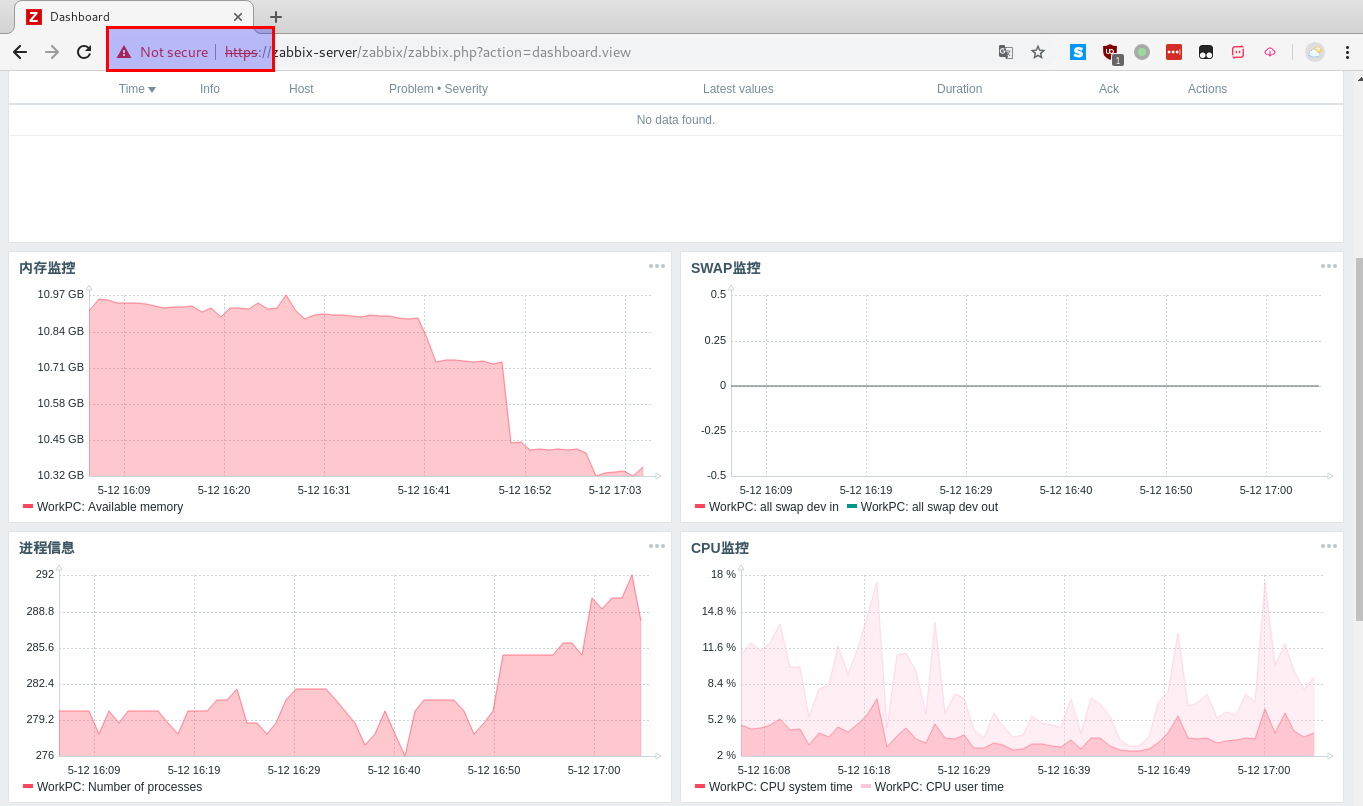The image size is (1363, 806).
Task: Open the red LastPass dots extension
Action: pos(1174,52)
